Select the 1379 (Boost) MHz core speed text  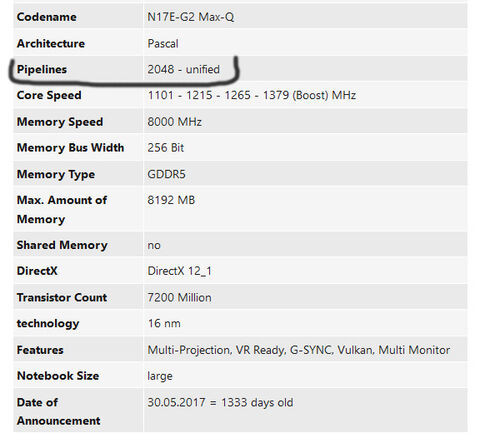tap(309, 95)
